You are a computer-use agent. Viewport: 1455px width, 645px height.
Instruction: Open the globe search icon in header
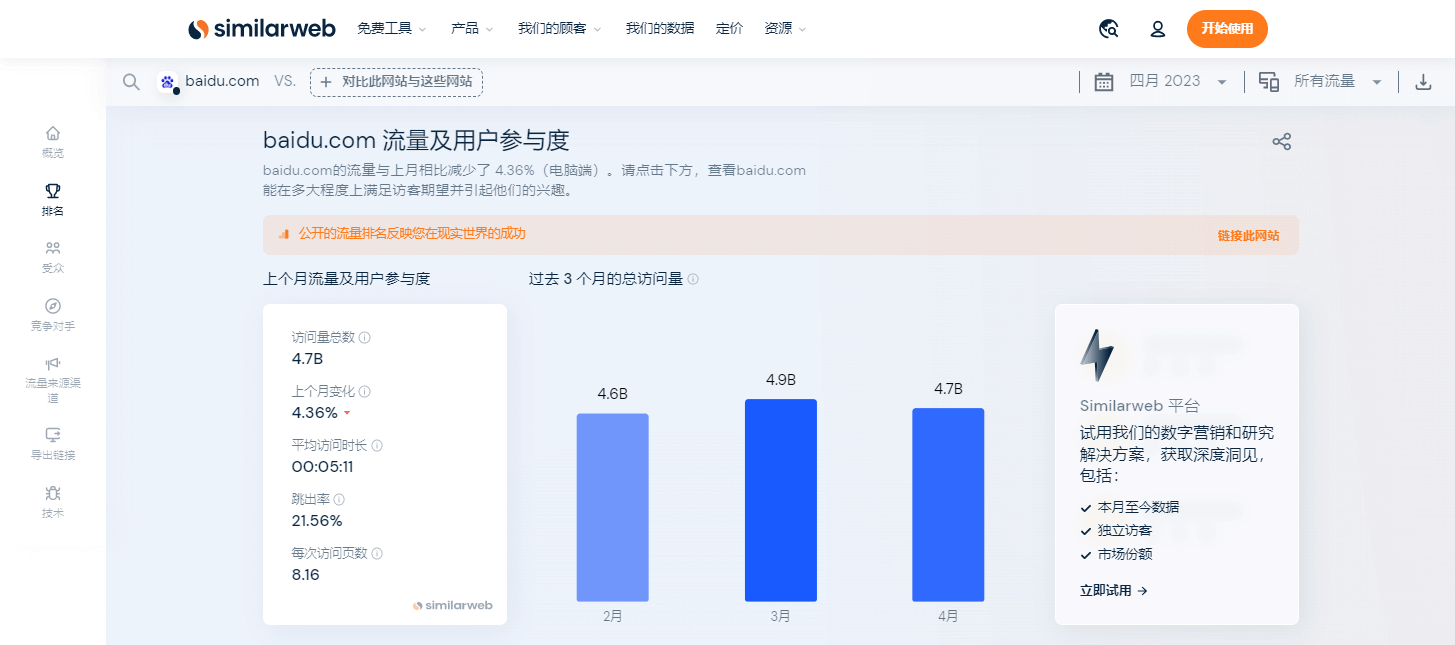pyautogui.click(x=1108, y=29)
